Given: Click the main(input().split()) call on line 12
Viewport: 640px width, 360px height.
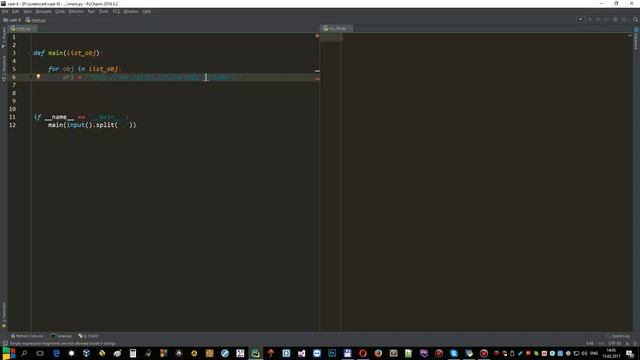Looking at the screenshot, I should click(x=92, y=125).
